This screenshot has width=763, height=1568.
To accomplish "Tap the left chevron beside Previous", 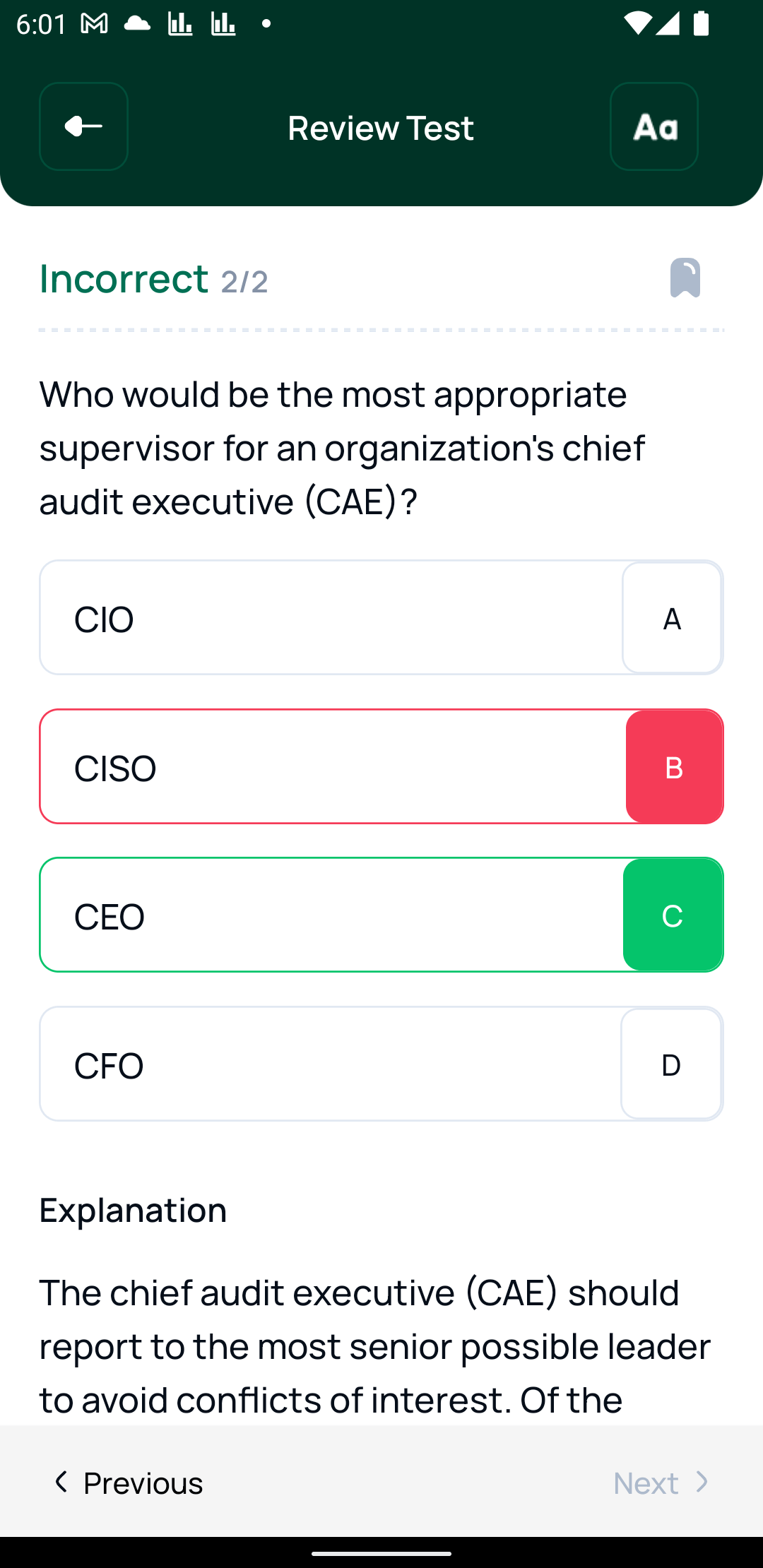I will 61,1482.
